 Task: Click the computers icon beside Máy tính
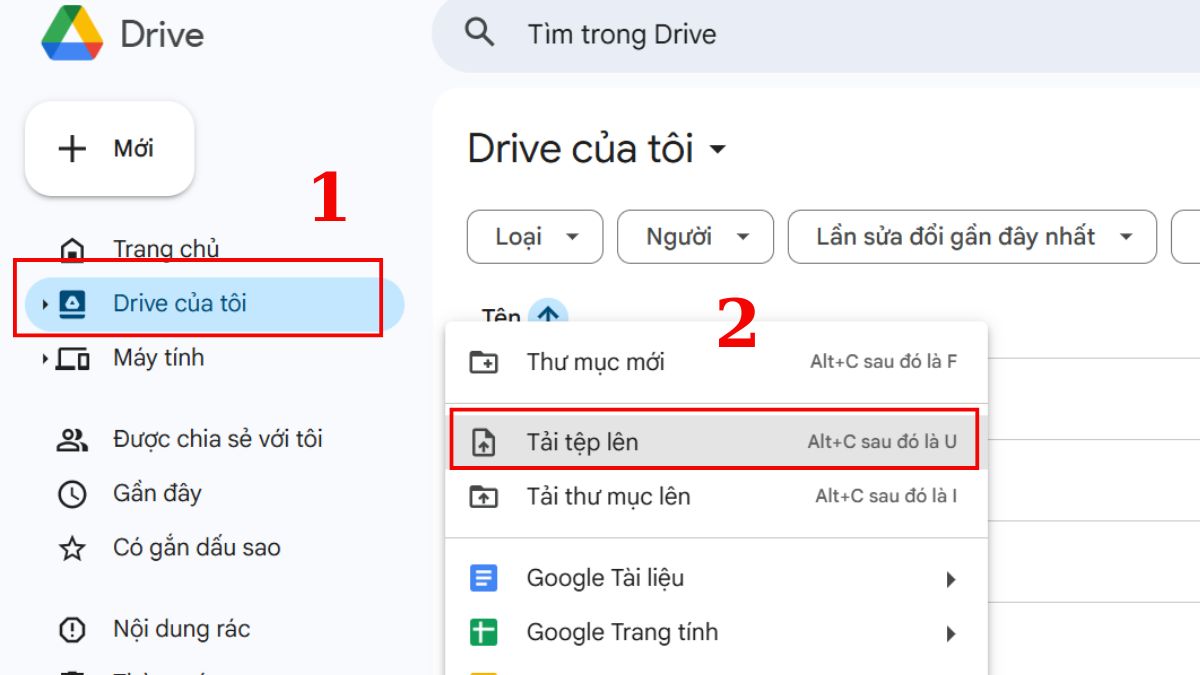pos(73,358)
